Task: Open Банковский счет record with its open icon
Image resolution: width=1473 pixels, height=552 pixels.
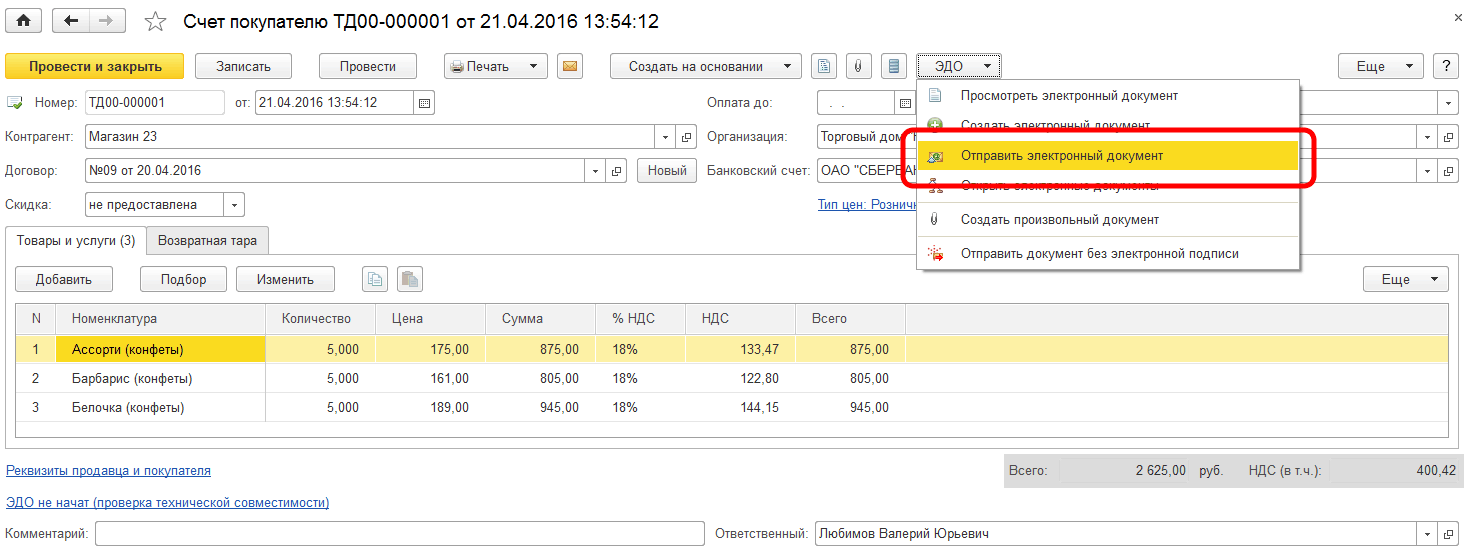Action: (1449, 171)
